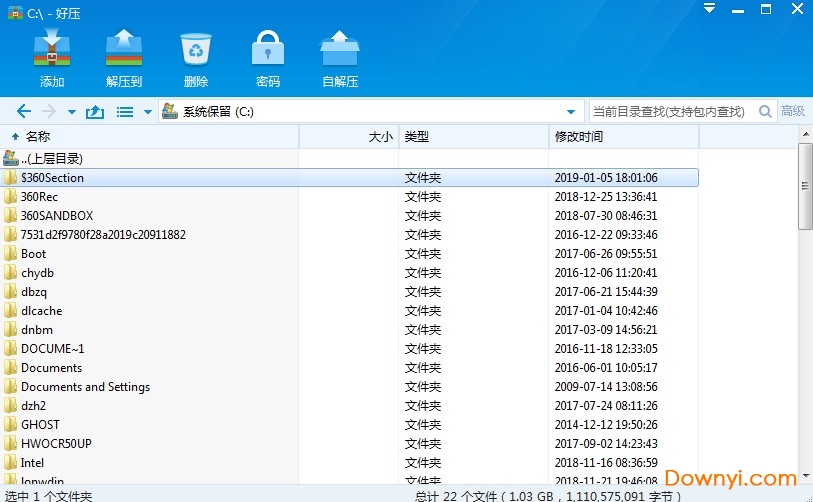This screenshot has width=813, height=502.
Task: Open navigation history dropdown arrow
Action: 72,112
